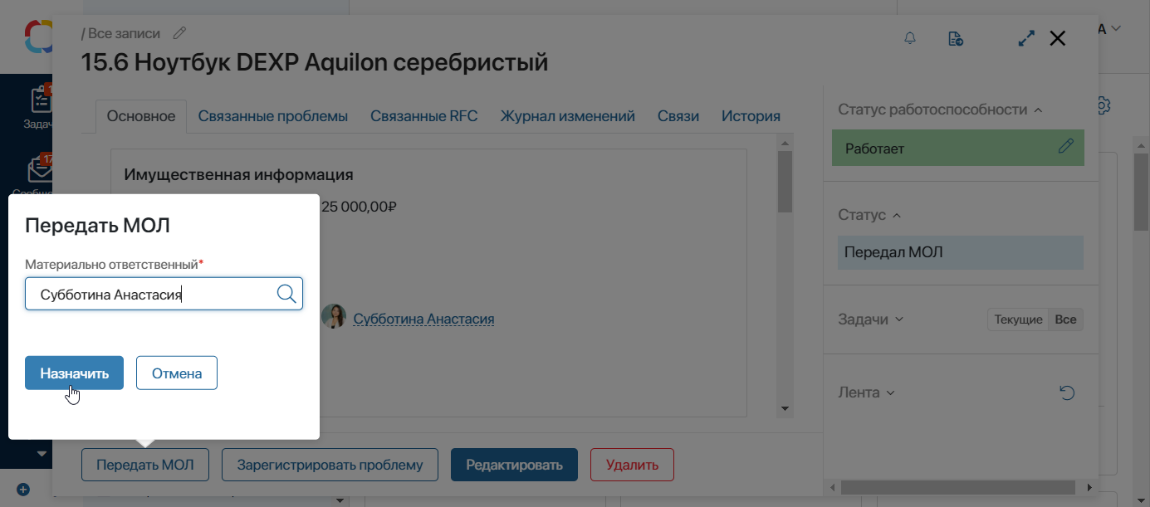Expand the card to full screen

pyautogui.click(x=1027, y=38)
